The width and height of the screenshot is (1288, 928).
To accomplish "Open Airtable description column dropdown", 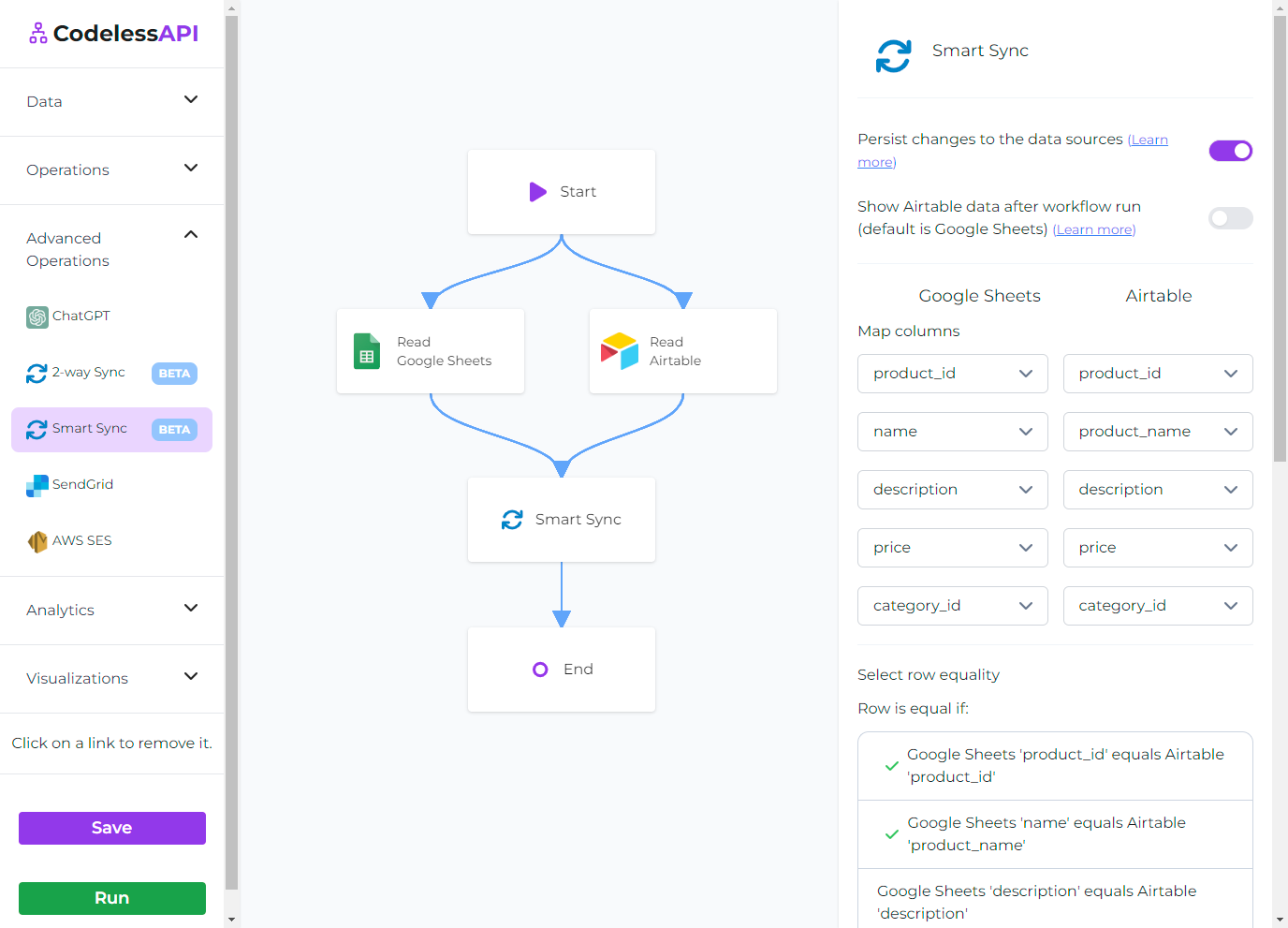I will click(1158, 490).
